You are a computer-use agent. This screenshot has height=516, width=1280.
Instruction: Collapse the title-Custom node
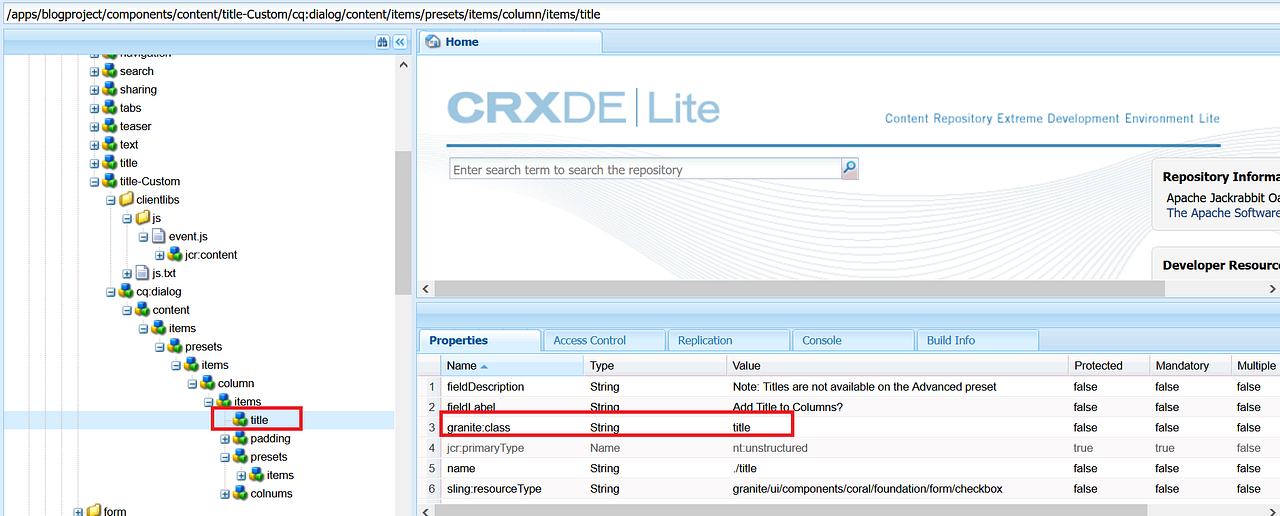tap(94, 181)
